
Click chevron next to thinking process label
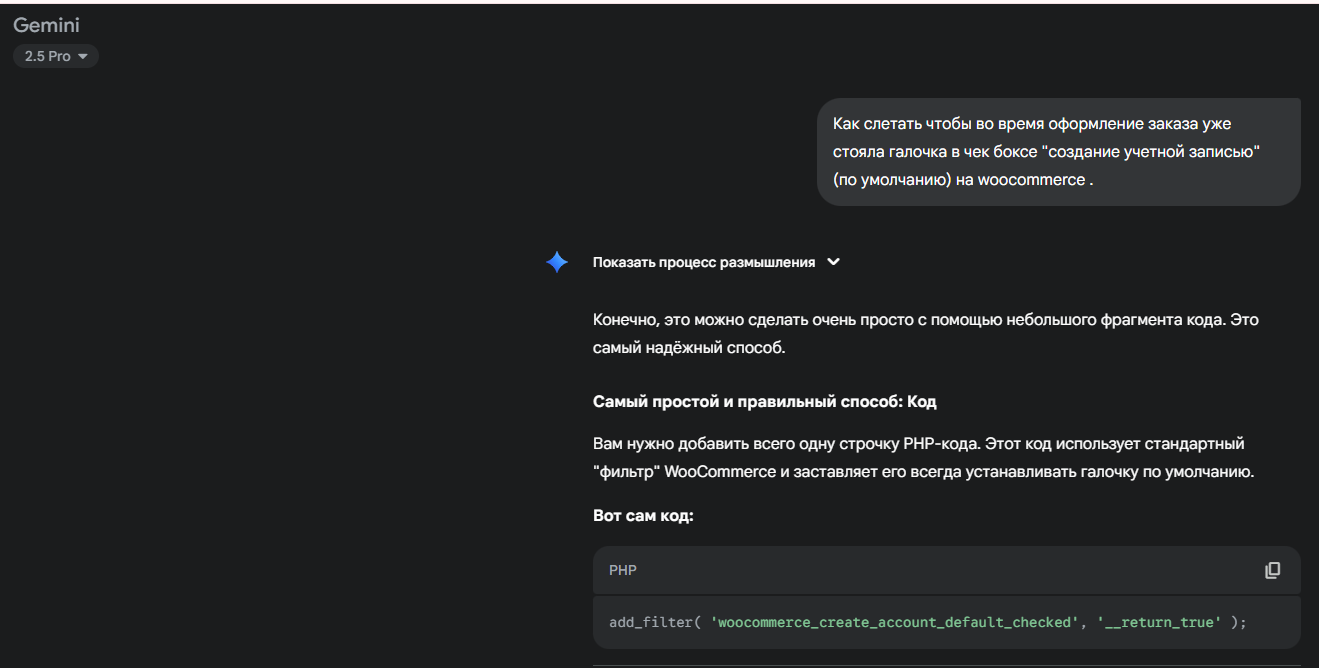pos(834,262)
